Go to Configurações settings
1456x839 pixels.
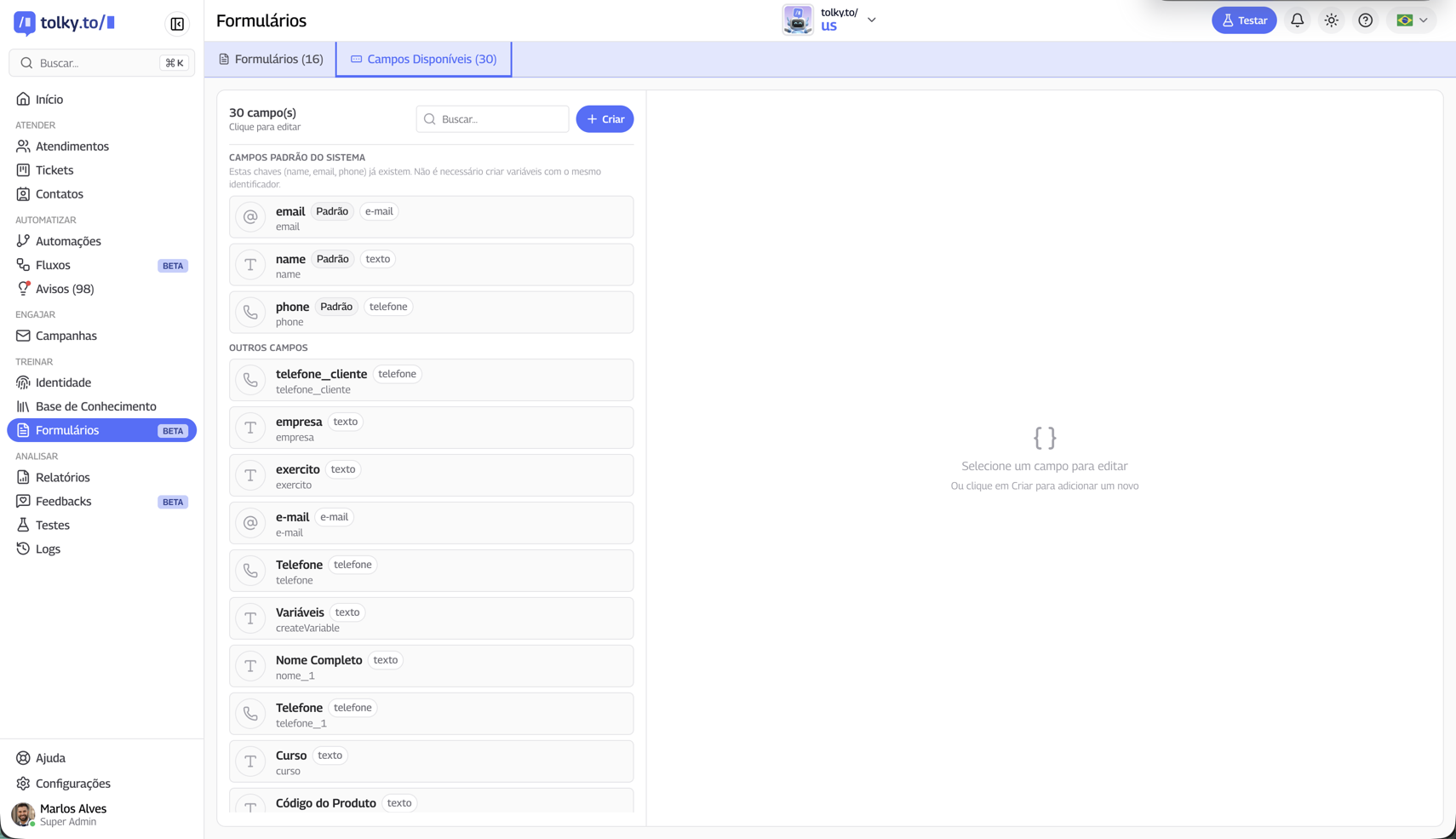(x=73, y=784)
